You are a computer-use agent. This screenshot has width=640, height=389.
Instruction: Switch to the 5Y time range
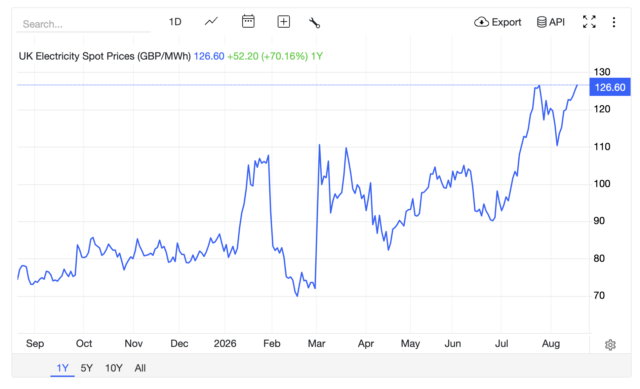pyautogui.click(x=87, y=368)
